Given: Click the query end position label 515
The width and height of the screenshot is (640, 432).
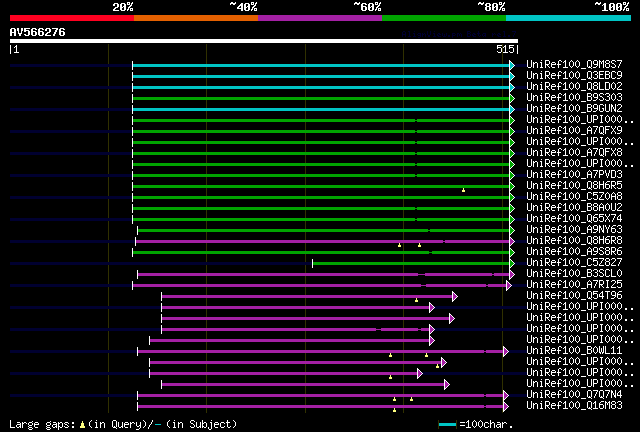Looking at the screenshot, I should [505, 49].
